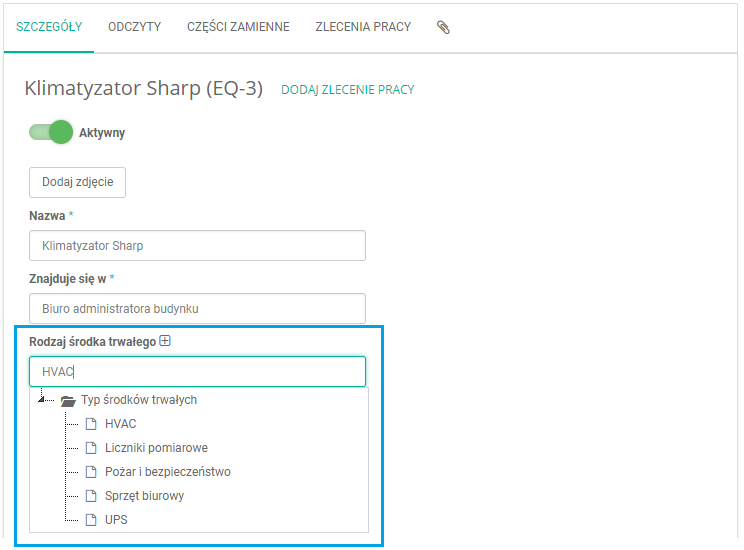Select HVAC in the asset type tree

[x=121, y=424]
